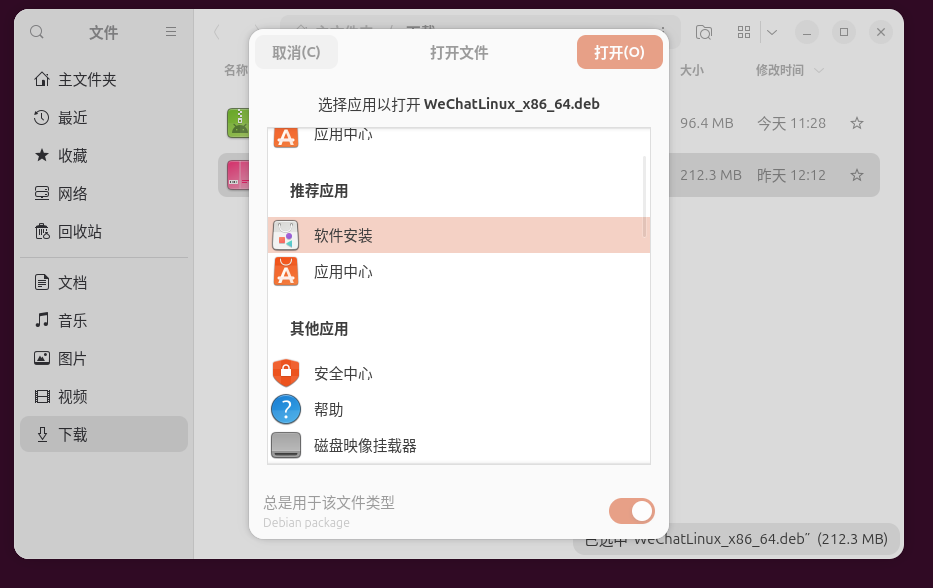Image resolution: width=933 pixels, height=588 pixels.
Task: Click the pink deb package icon in Files
Action: point(238,175)
